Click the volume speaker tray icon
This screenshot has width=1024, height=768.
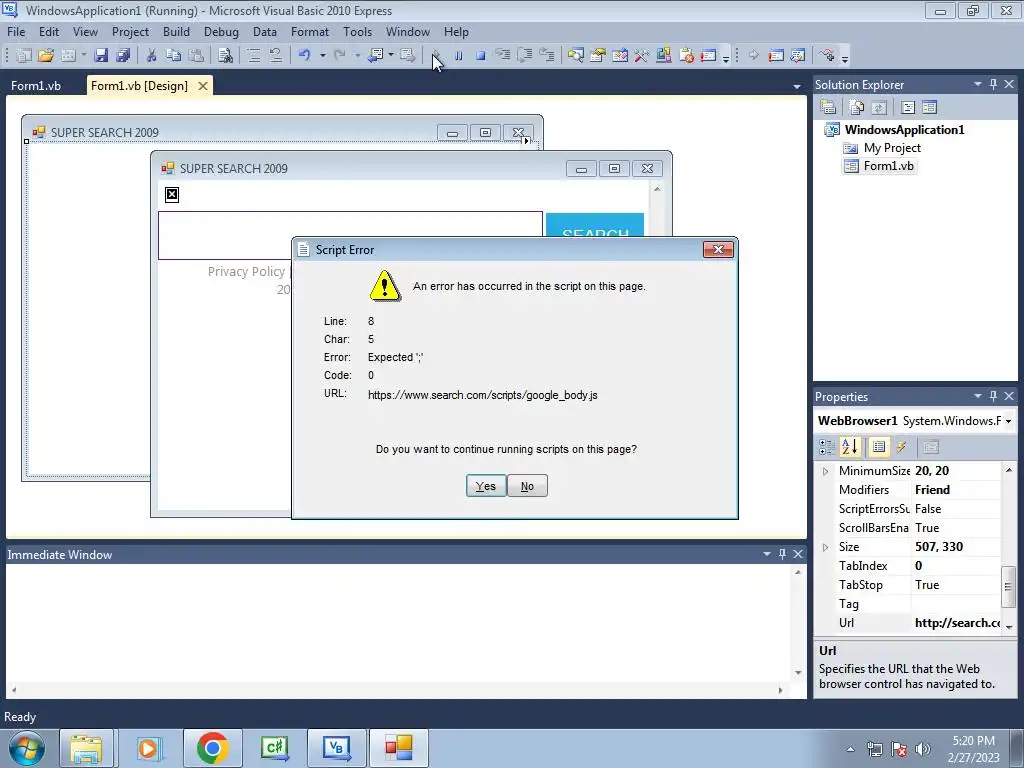tap(923, 749)
